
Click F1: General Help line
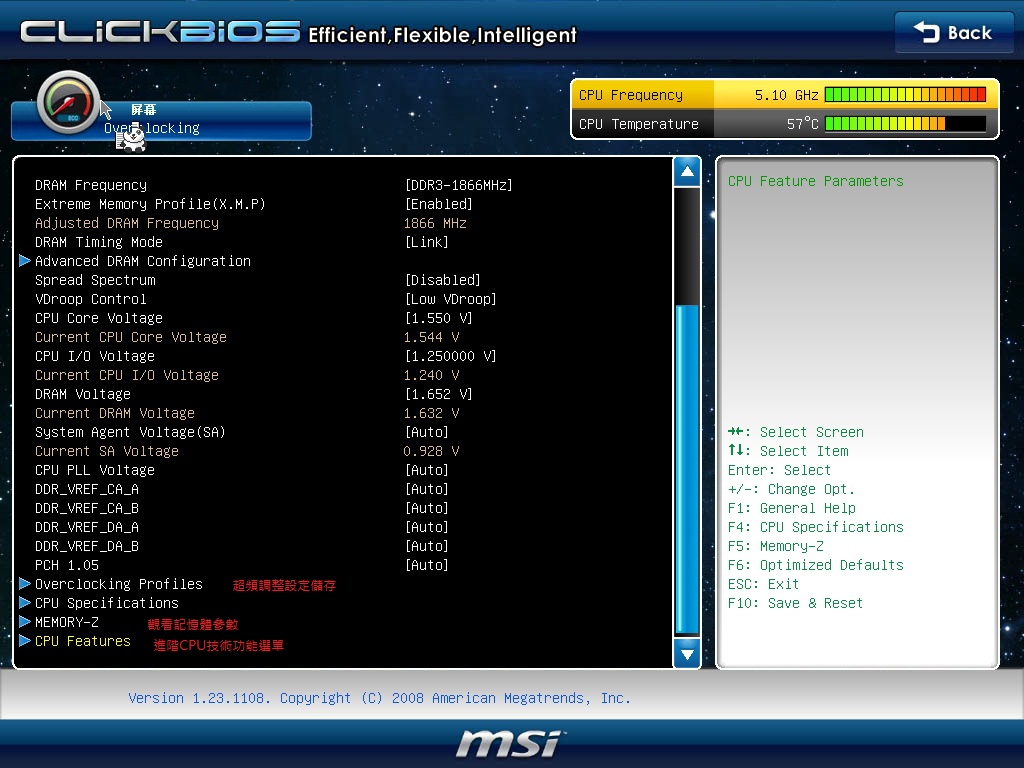click(792, 508)
